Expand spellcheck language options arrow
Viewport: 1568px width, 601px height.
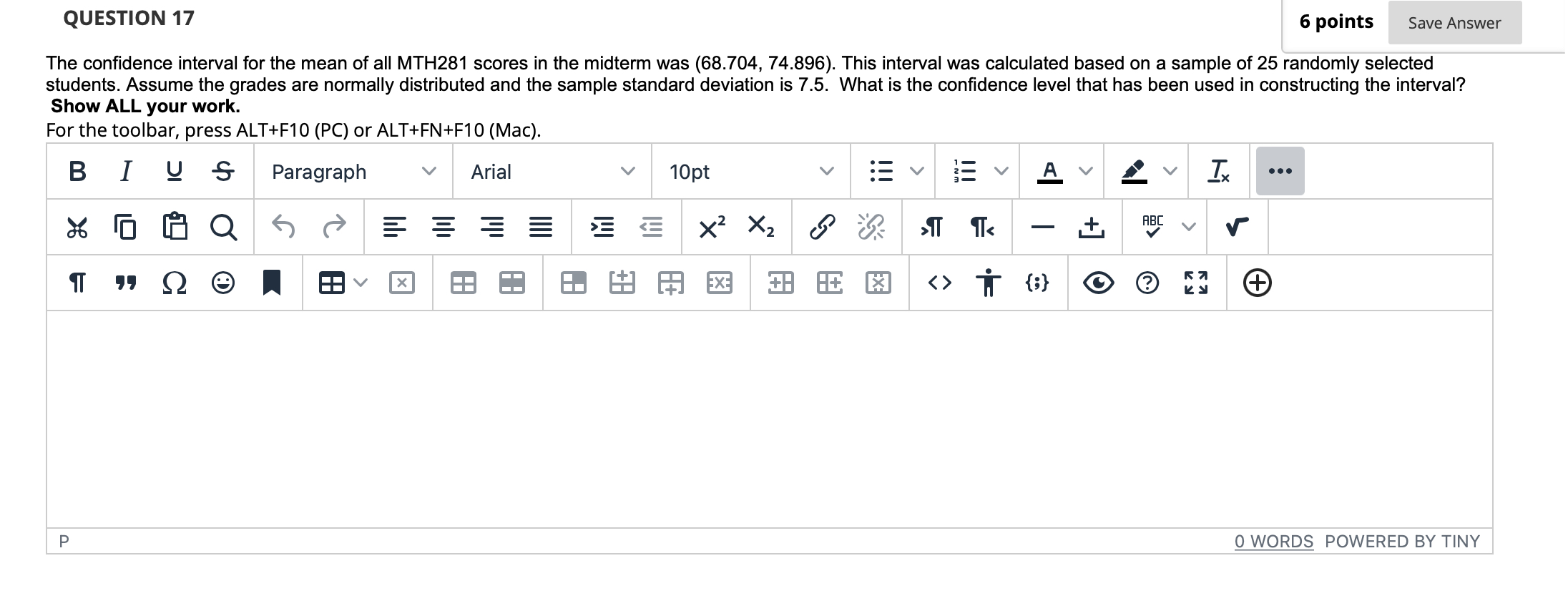pyautogui.click(x=1188, y=228)
